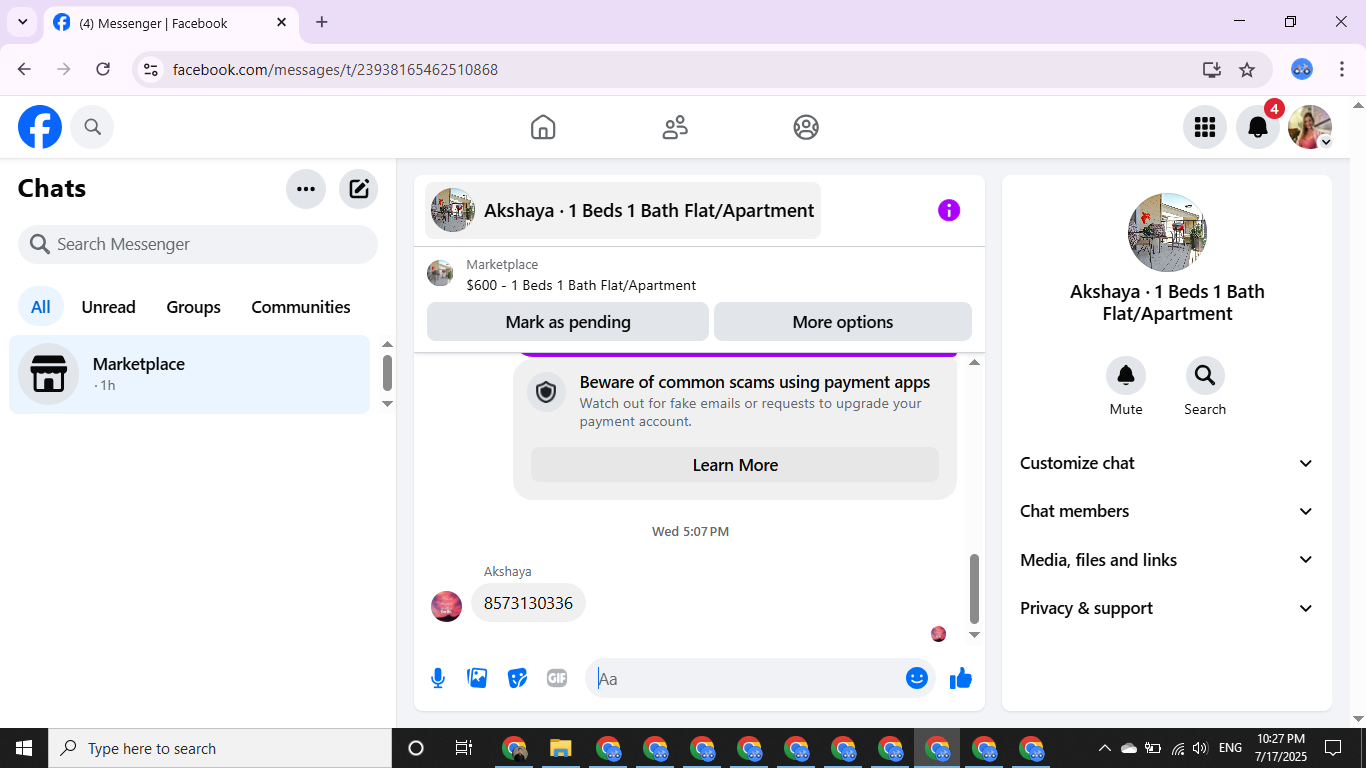1366x768 pixels.
Task: Click the message 8573130336
Action: point(528,603)
